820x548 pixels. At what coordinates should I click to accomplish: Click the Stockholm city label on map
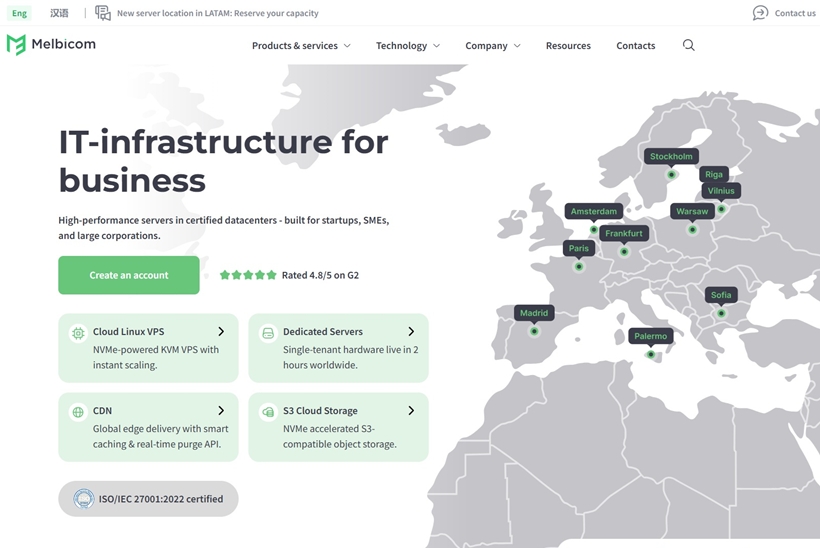pos(671,156)
